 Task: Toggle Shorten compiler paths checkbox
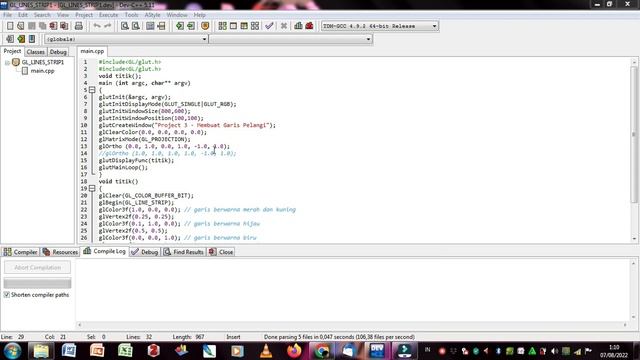(x=7, y=294)
